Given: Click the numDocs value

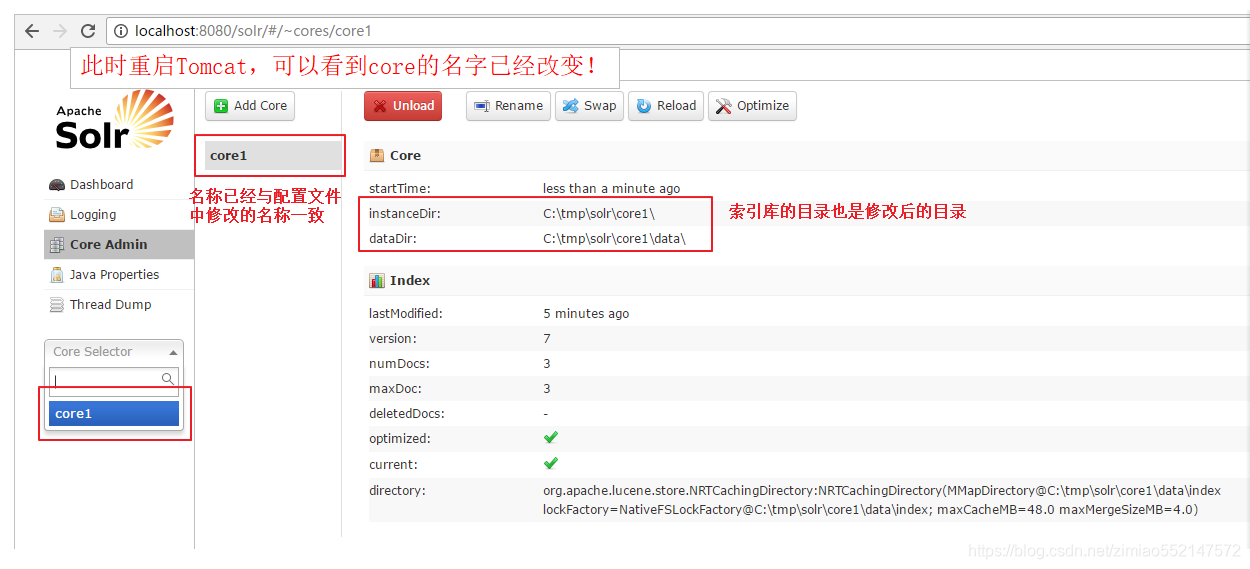Looking at the screenshot, I should click(547, 363).
